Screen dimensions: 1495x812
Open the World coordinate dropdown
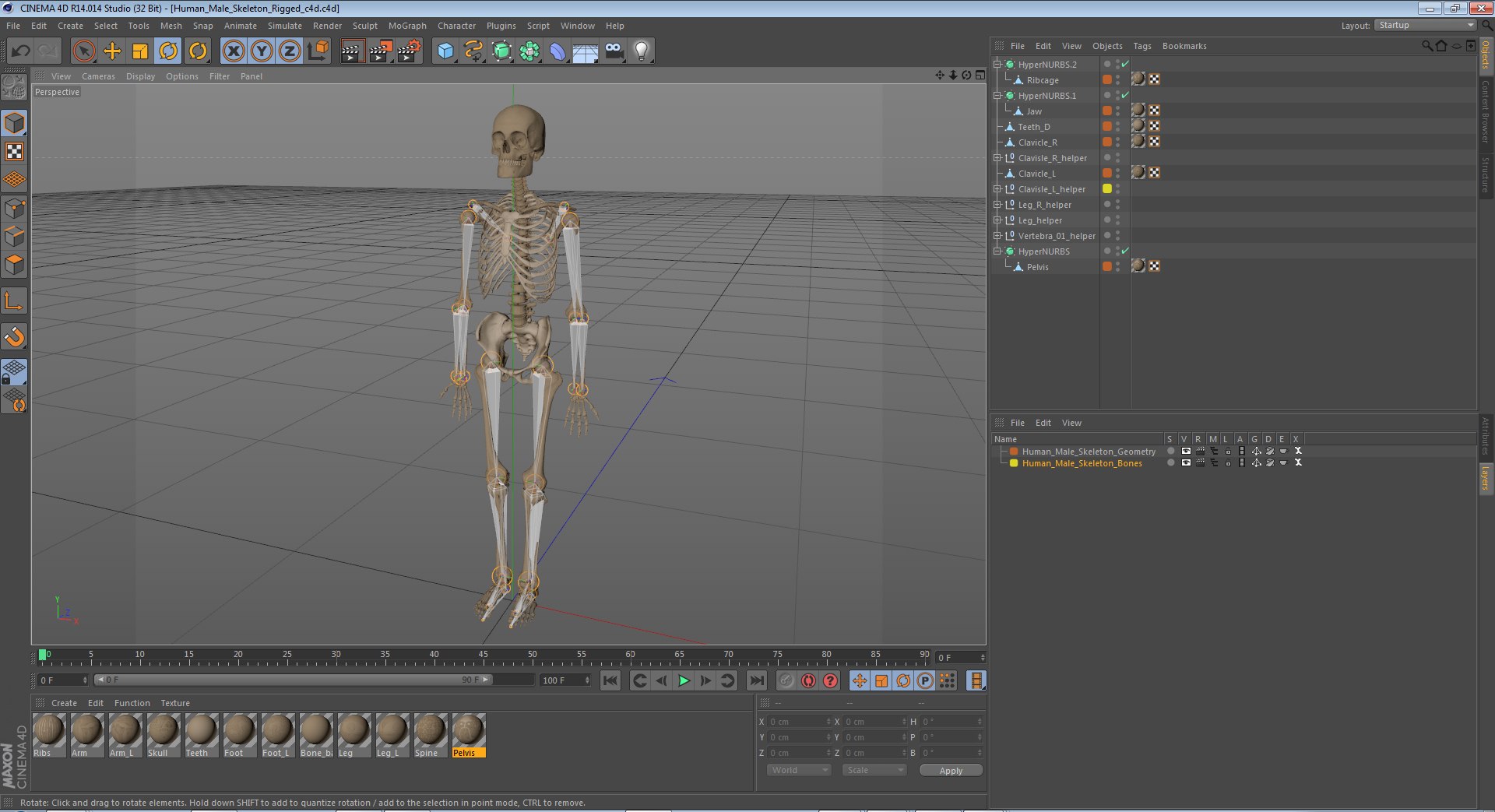[x=798, y=770]
